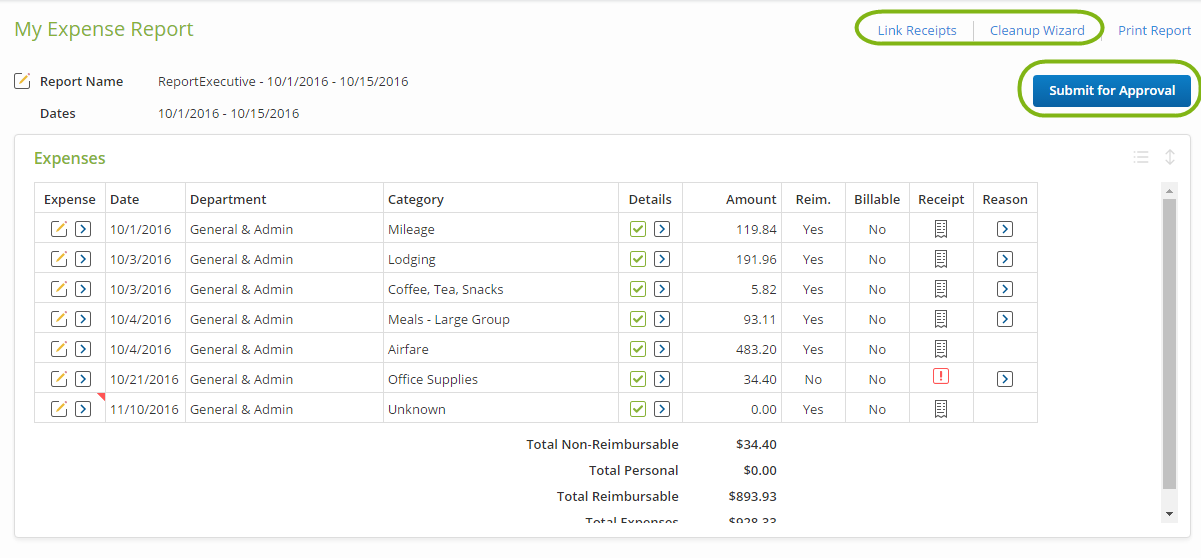The width and height of the screenshot is (1201, 558).
Task: Toggle details checkmark for Mileage
Action: click(x=638, y=229)
